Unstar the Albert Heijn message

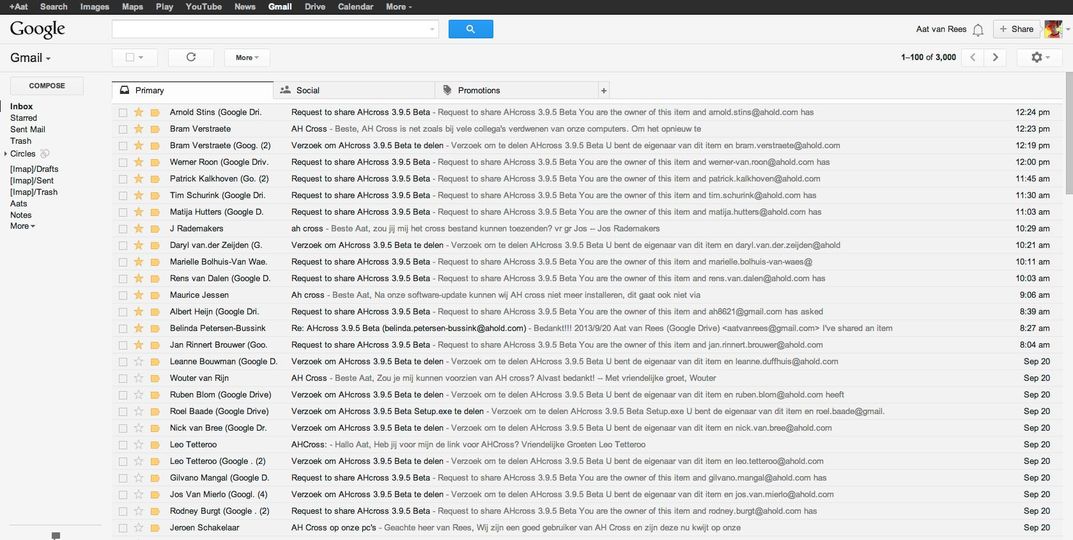coord(138,311)
